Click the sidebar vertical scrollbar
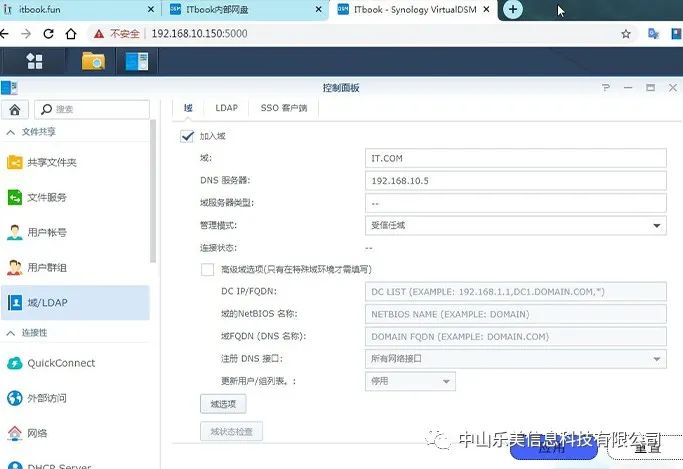This screenshot has height=469, width=683. point(153,192)
